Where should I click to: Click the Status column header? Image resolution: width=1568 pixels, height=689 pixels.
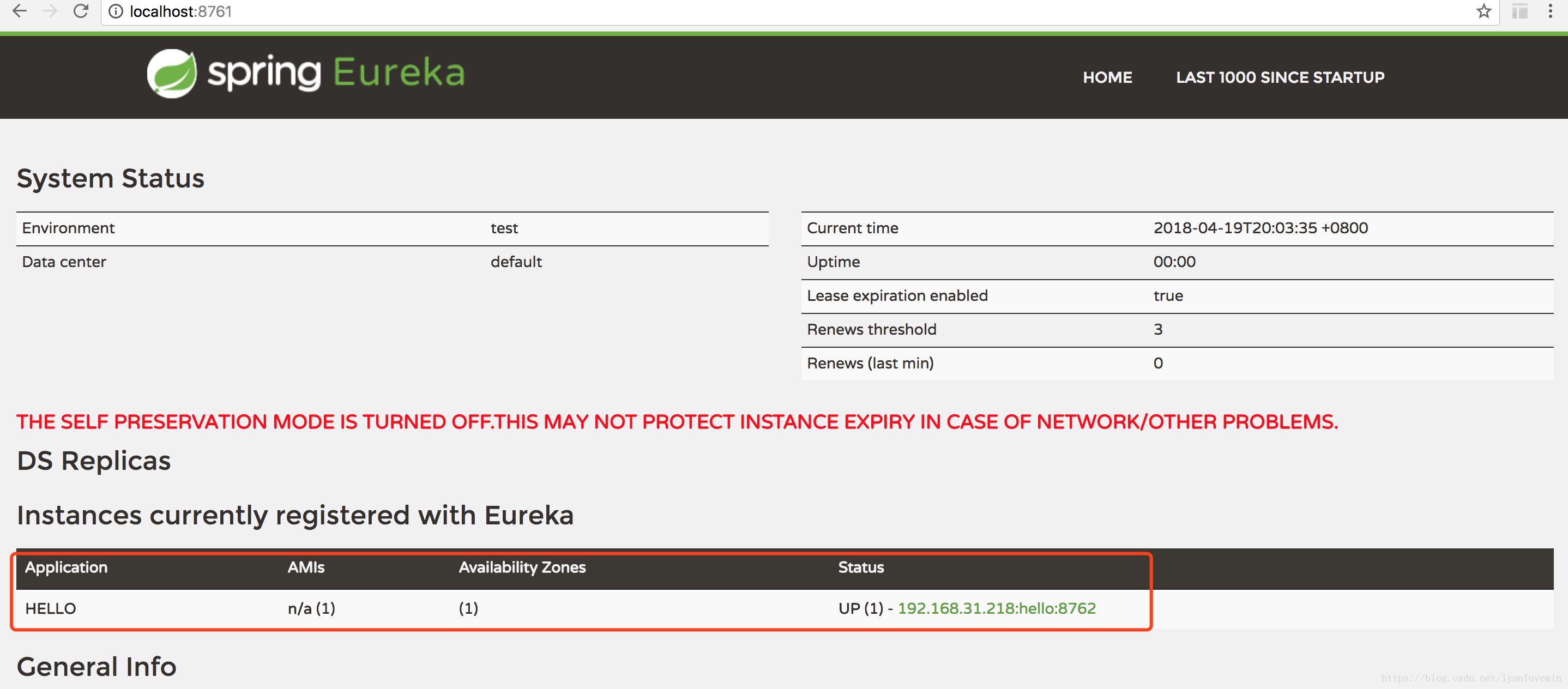[x=861, y=567]
